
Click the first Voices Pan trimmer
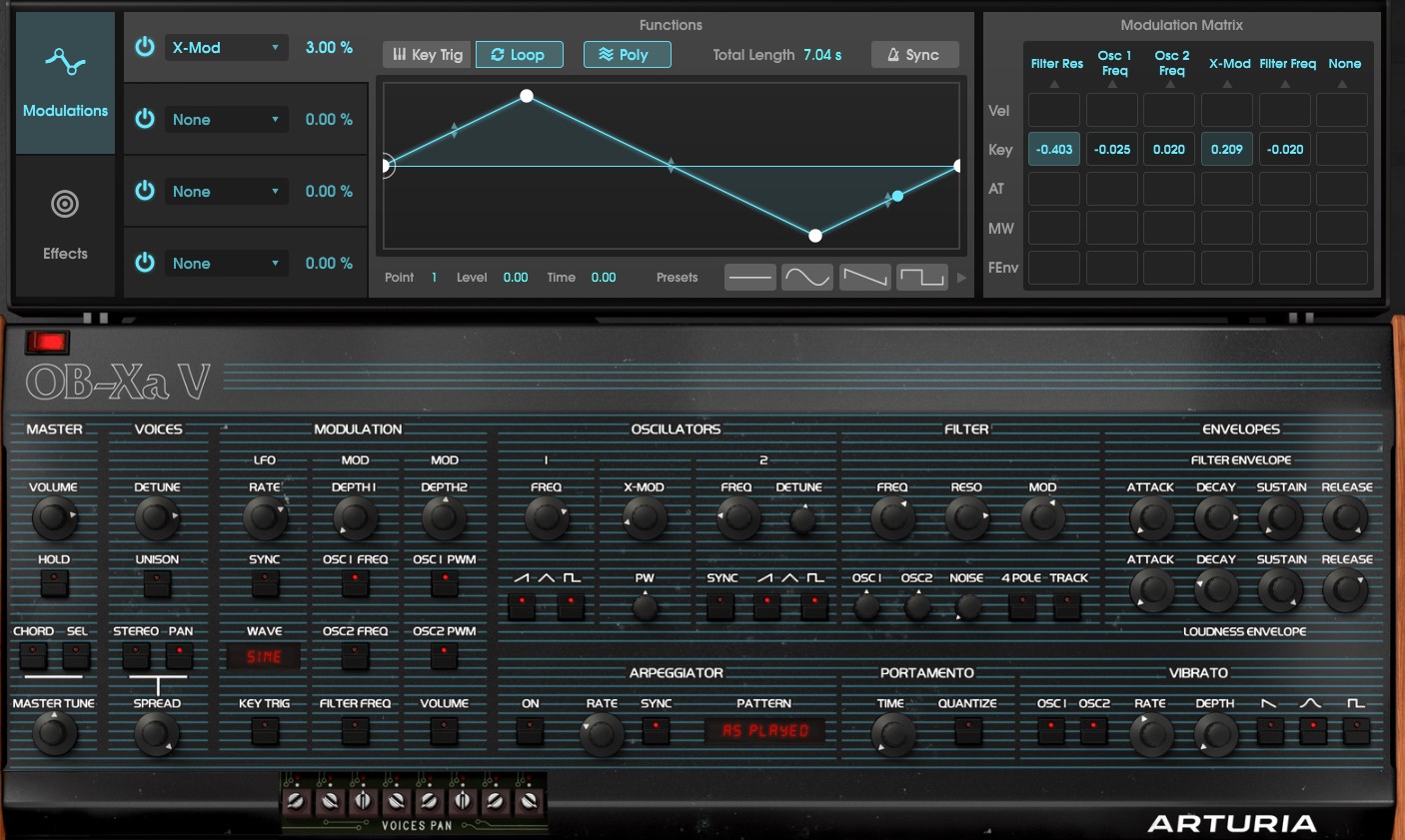tap(295, 801)
